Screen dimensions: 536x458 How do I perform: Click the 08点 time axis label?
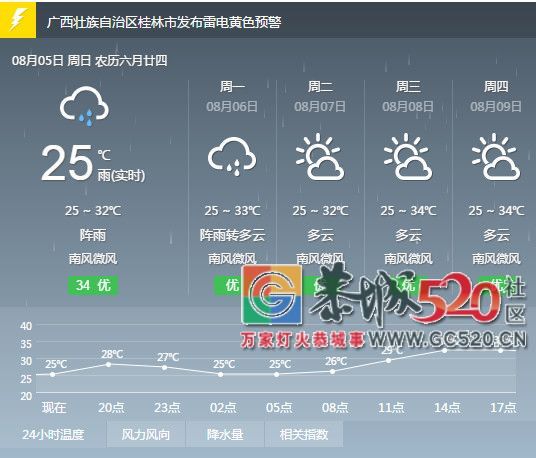[335, 407]
